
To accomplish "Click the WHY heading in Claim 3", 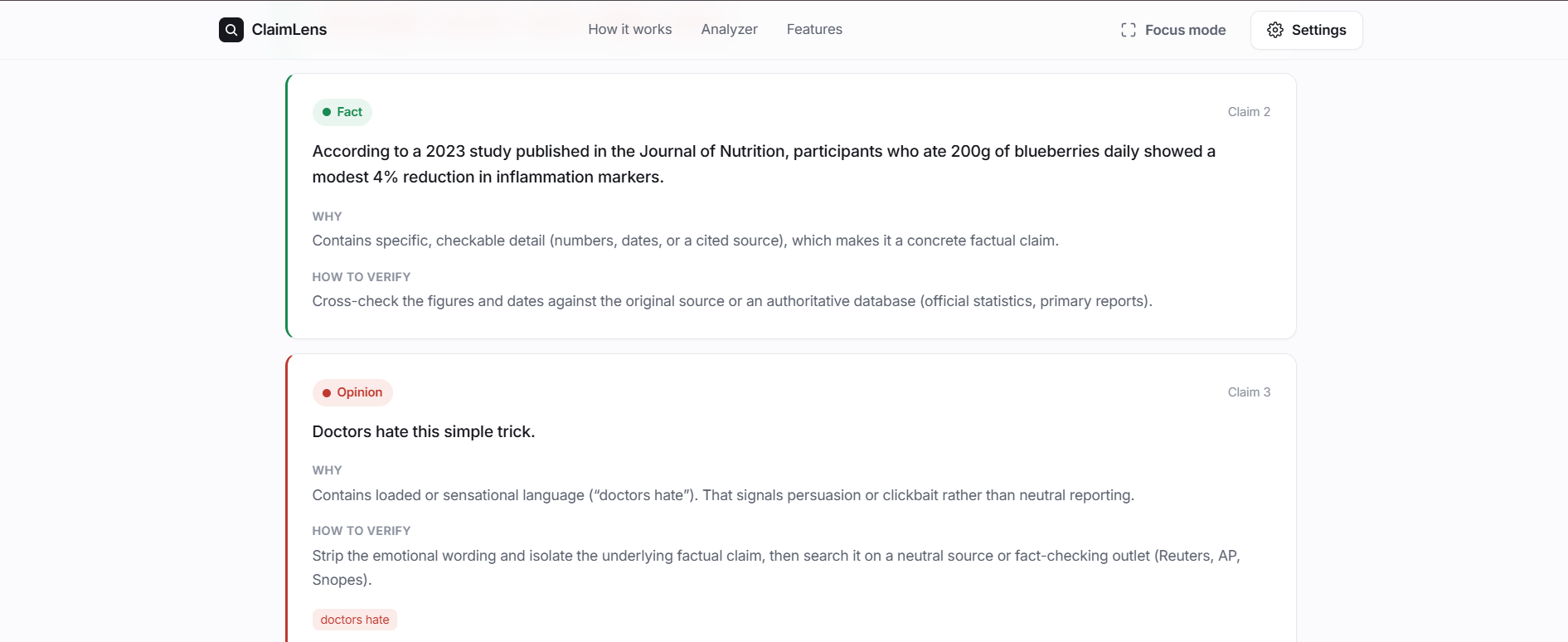I will [x=327, y=470].
